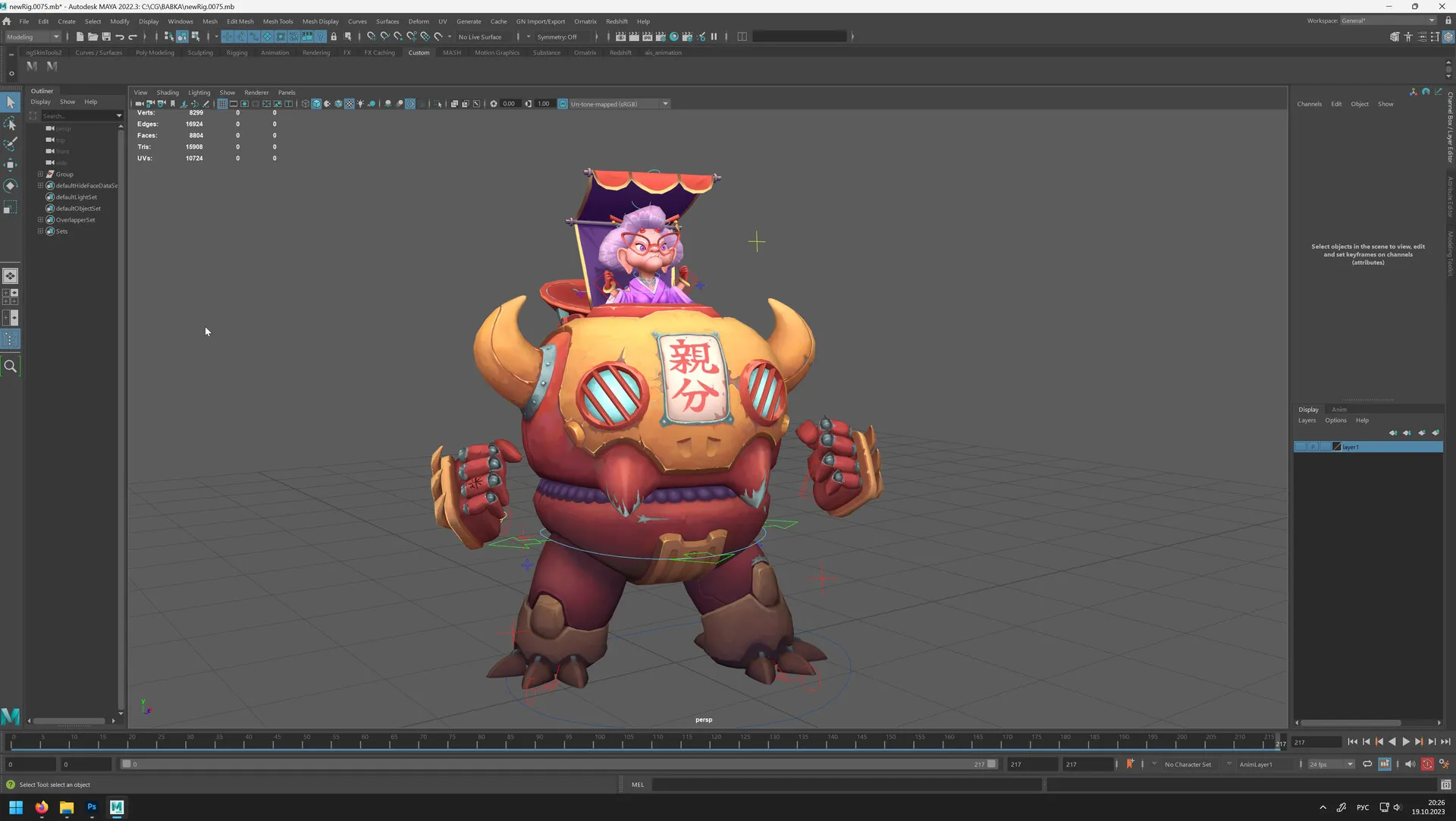
Task: Click the four-view layout icon
Action: pyautogui.click(x=10, y=297)
